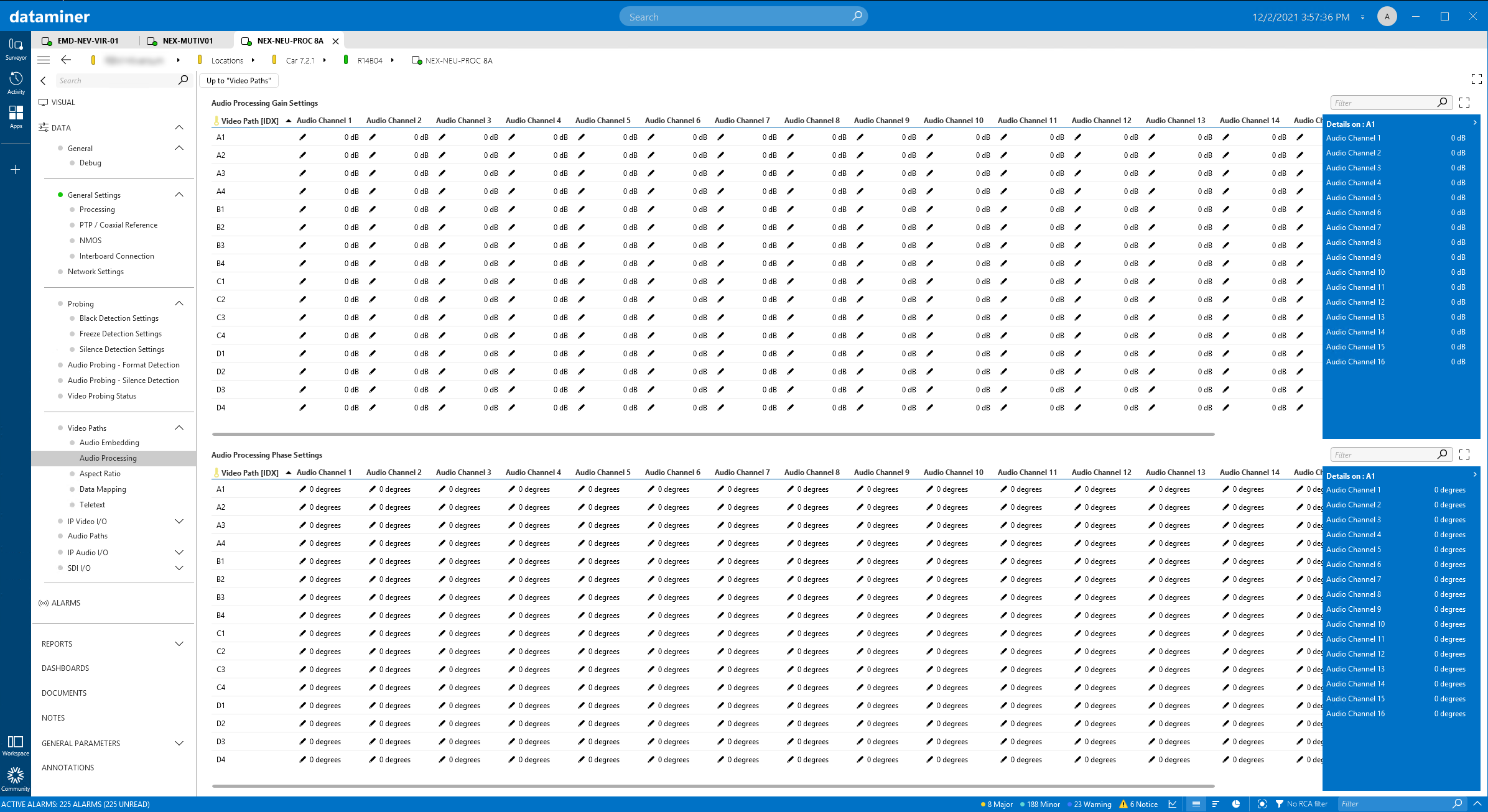The height and width of the screenshot is (812, 1488).
Task: Edit A1 Audio Channel 1 phase pencil
Action: (x=303, y=489)
